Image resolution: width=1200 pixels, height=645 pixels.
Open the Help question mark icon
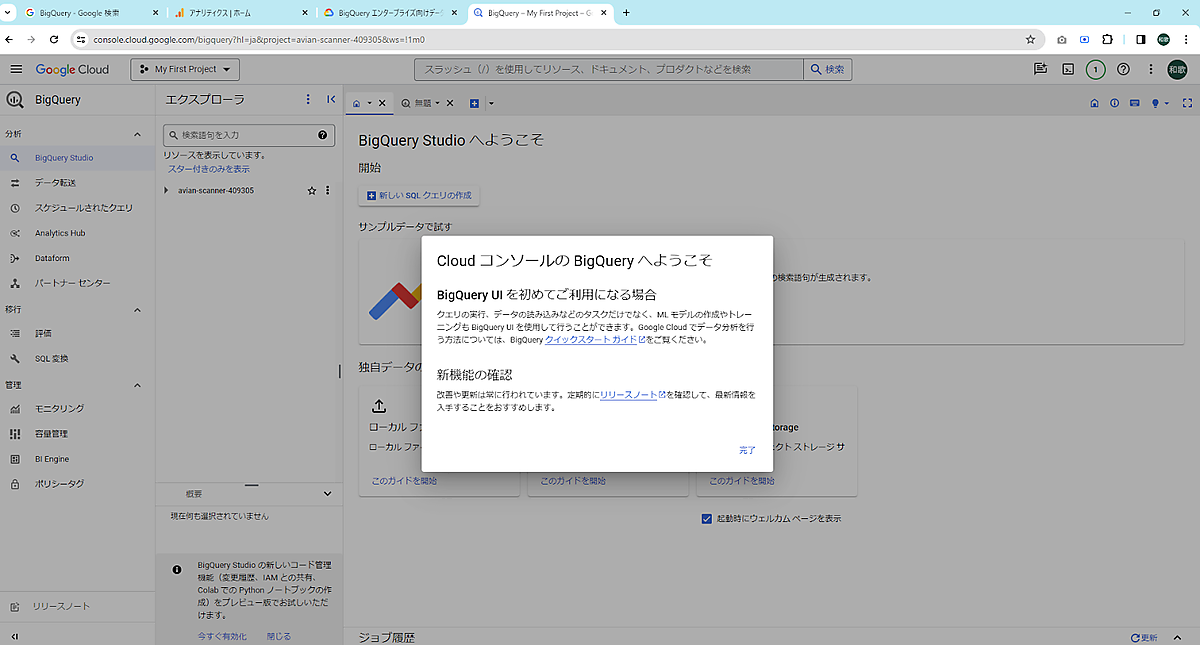1123,69
